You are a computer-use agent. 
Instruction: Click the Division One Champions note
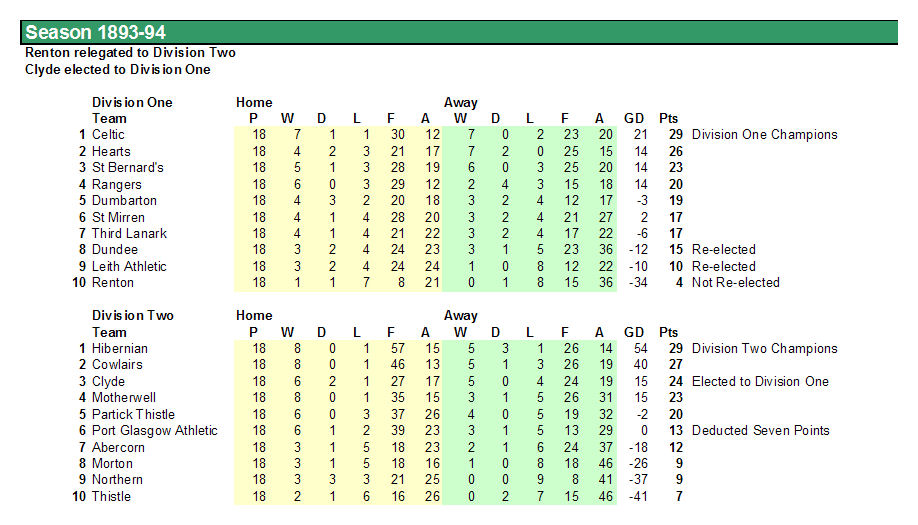(765, 135)
